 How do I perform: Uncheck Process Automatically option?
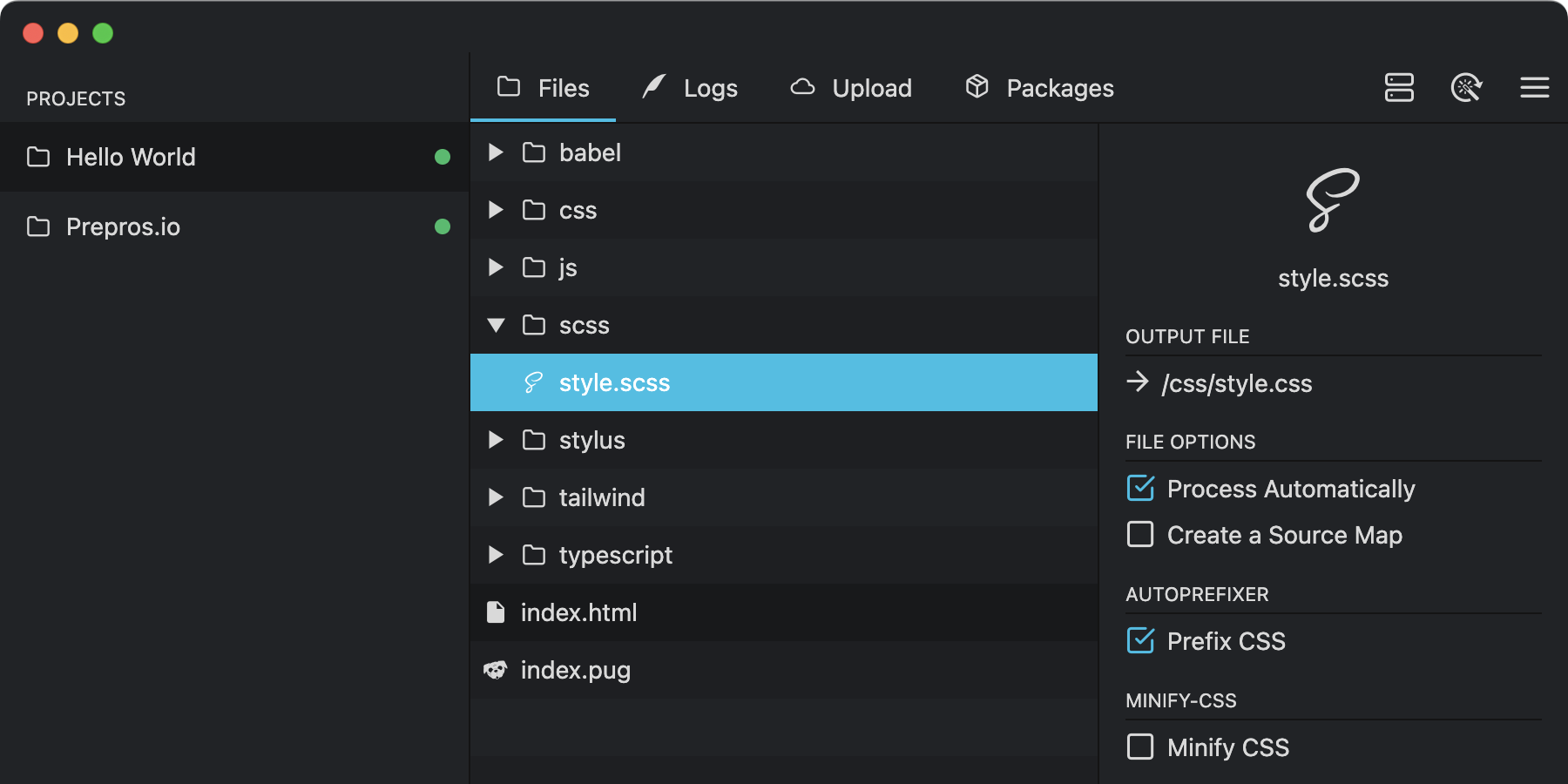pyautogui.click(x=1140, y=489)
